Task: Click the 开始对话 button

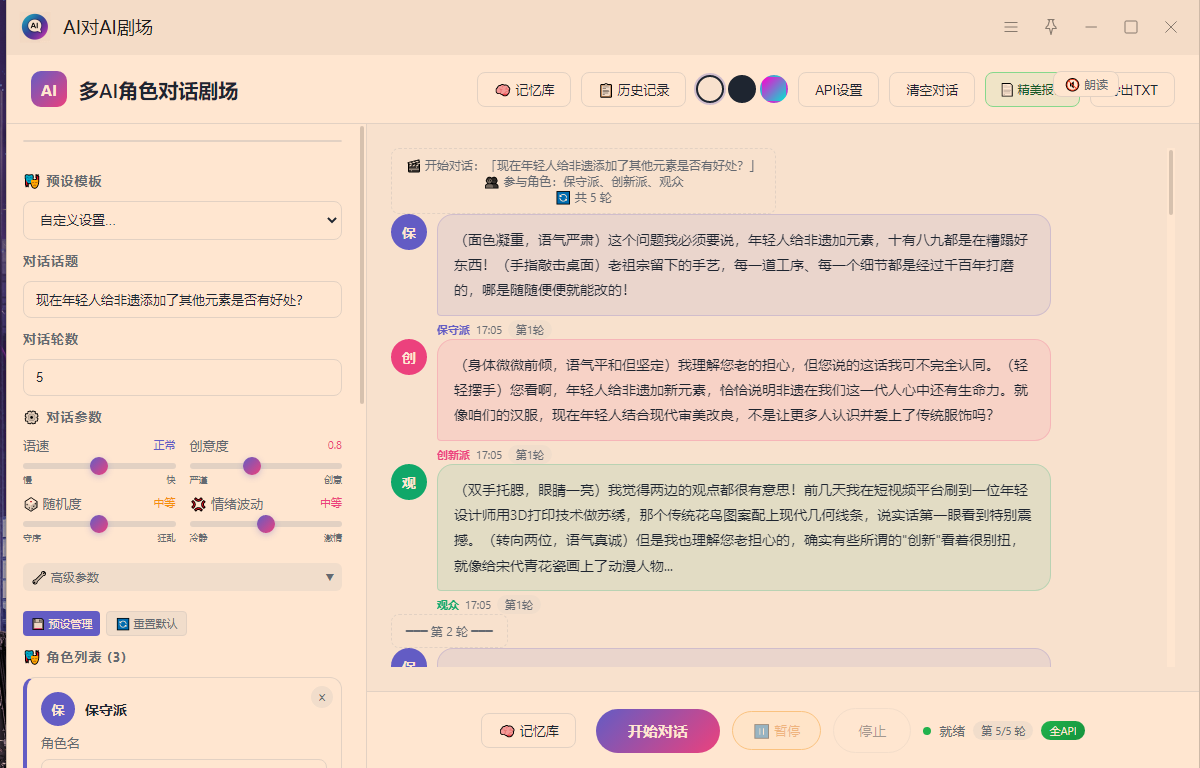Action: click(658, 731)
